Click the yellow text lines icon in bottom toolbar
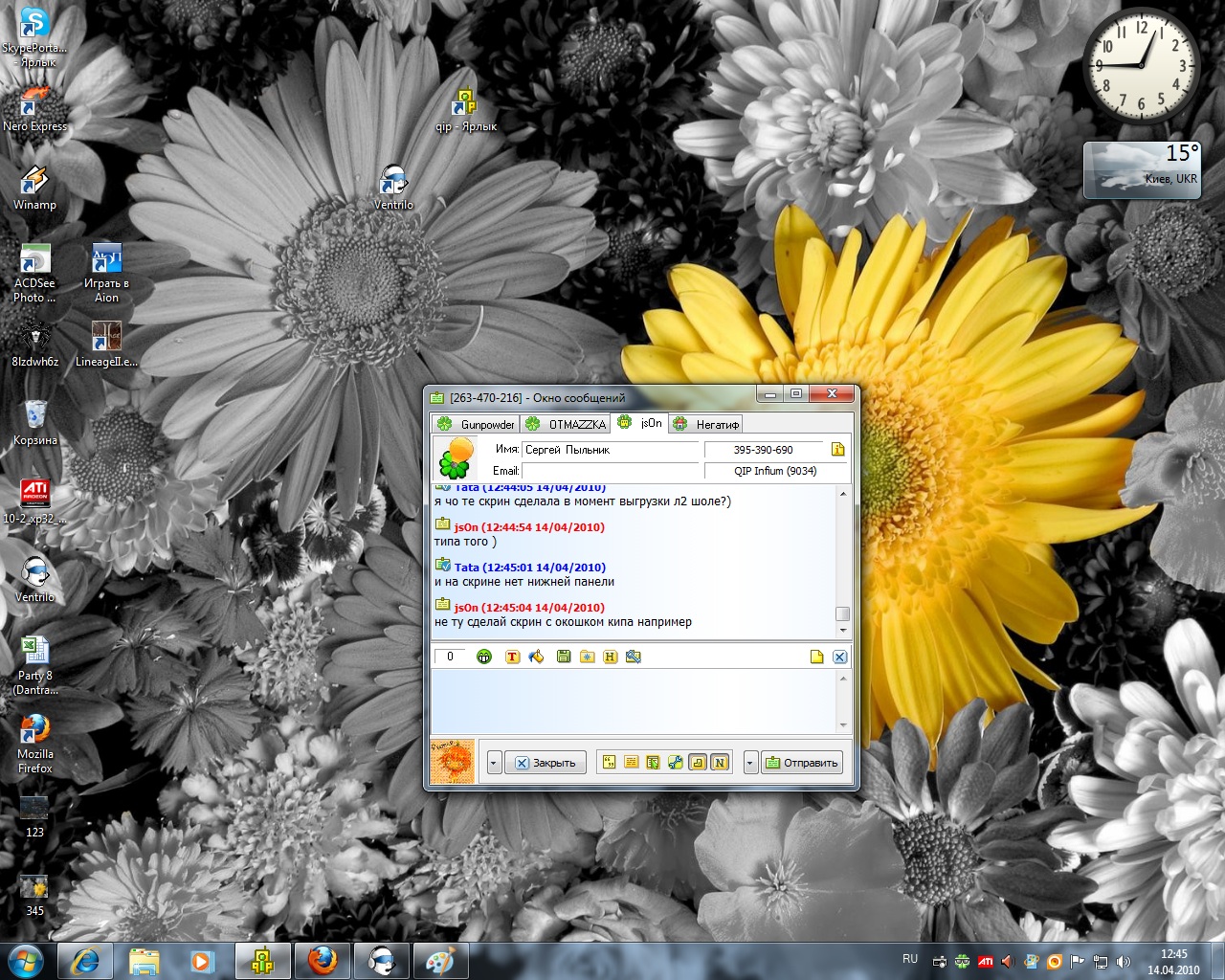 click(x=632, y=763)
